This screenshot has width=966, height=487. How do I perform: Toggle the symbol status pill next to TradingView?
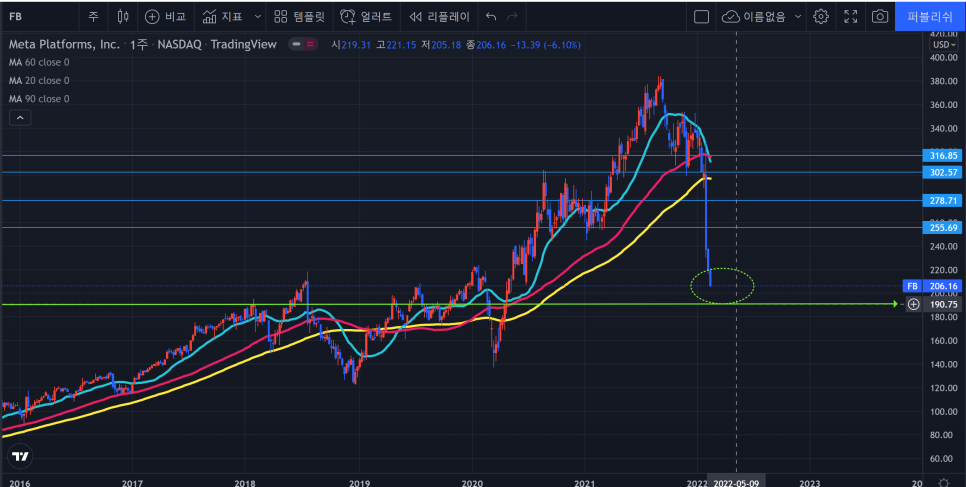point(303,44)
